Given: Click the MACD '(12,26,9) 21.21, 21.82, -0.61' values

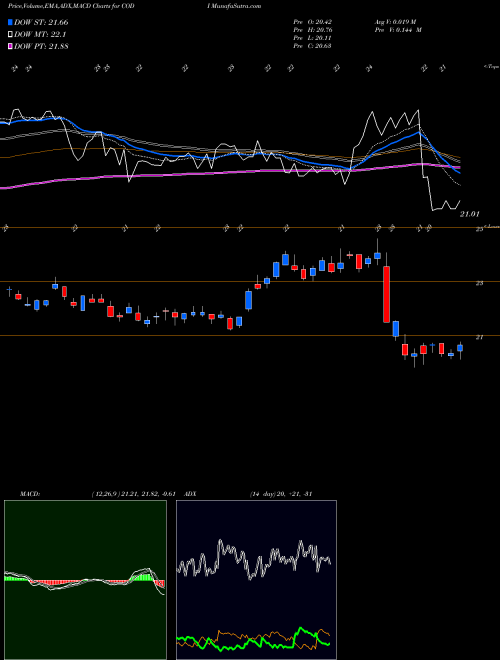Looking at the screenshot, I should tap(133, 494).
